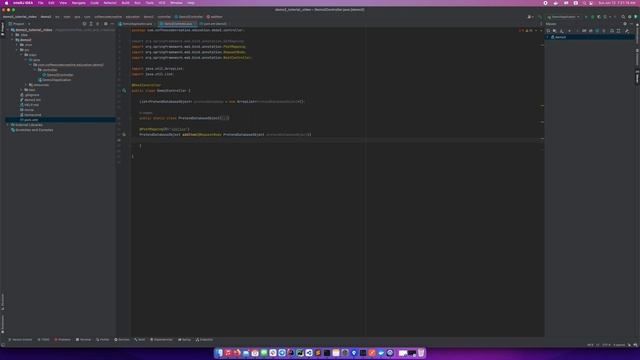The image size is (640, 360).
Task: Select DemoController in project tree
Action: 60,75
